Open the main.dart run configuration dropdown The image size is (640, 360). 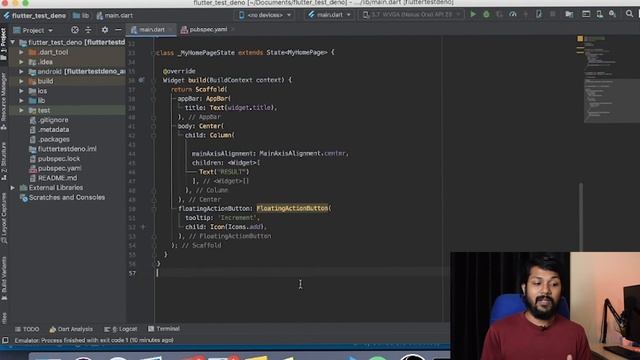pos(330,15)
